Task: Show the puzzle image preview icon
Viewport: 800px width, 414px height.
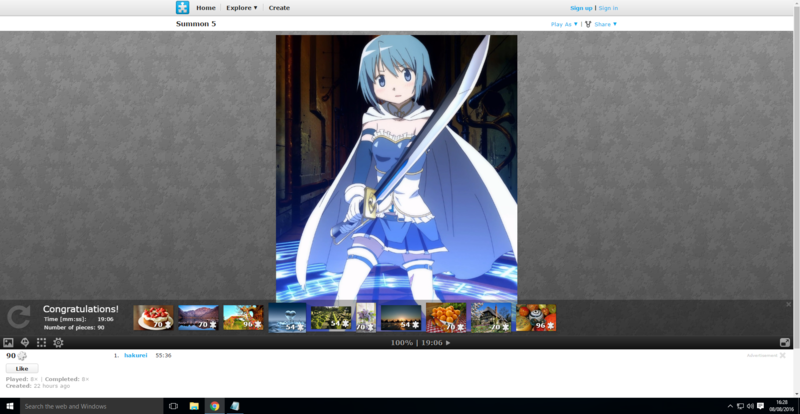Action: pyautogui.click(x=8, y=343)
